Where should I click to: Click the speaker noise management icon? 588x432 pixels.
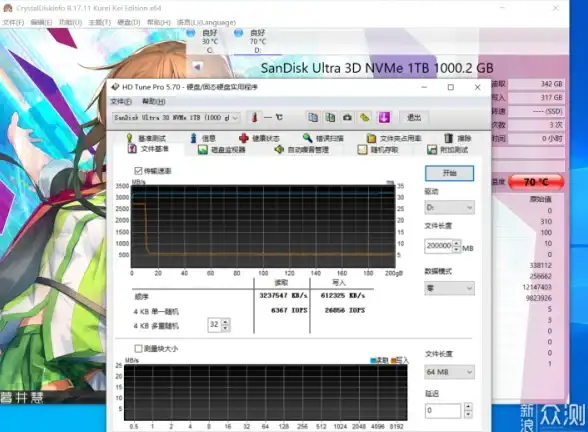[279, 150]
